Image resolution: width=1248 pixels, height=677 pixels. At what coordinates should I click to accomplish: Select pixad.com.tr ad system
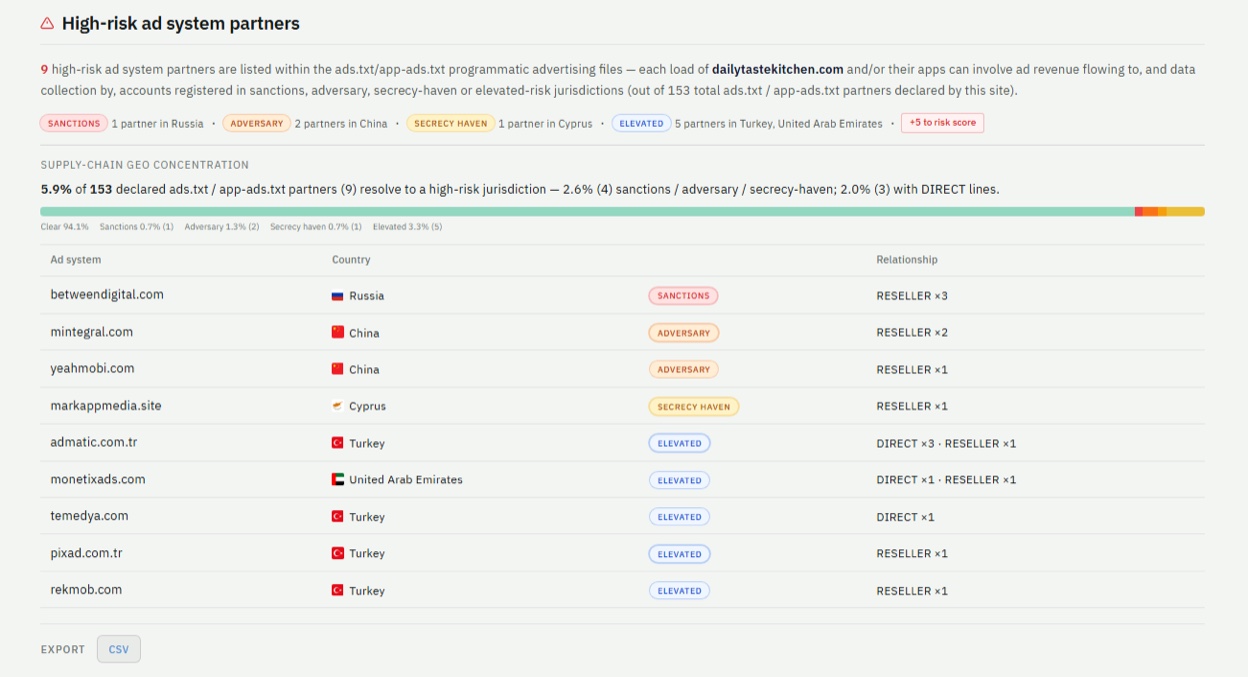point(86,553)
